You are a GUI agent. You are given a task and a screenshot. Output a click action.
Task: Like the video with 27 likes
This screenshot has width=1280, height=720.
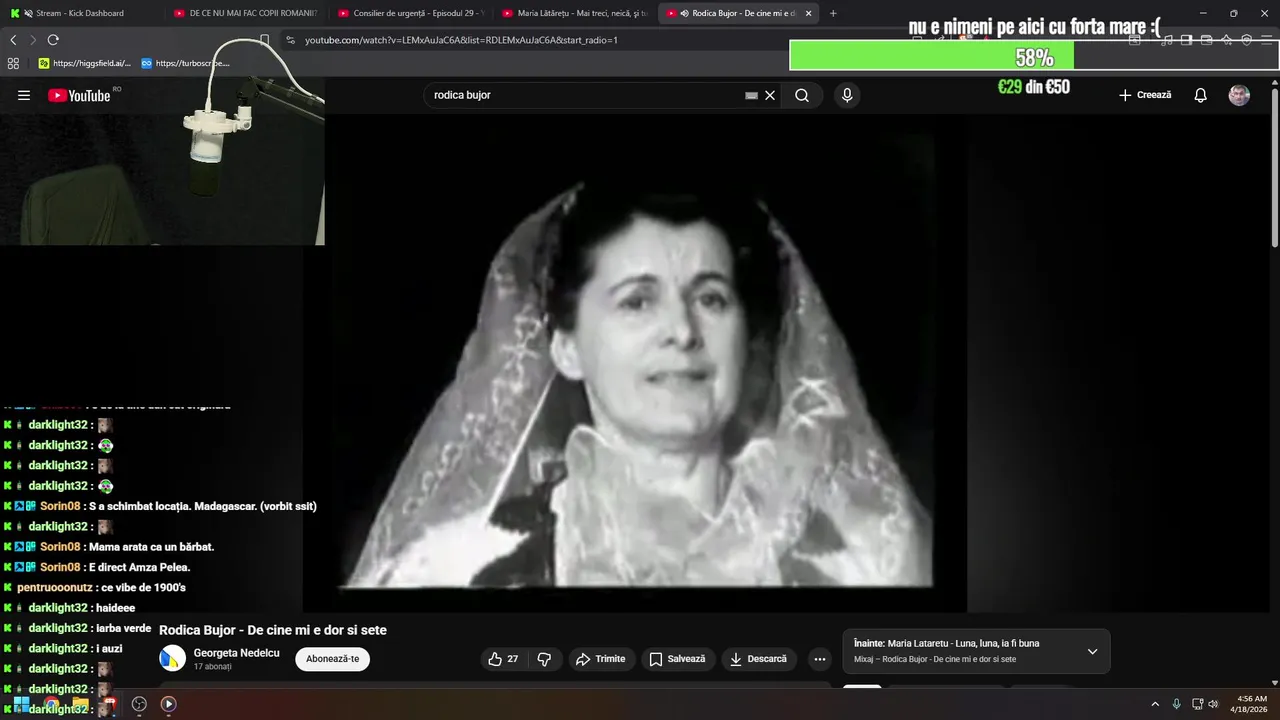503,659
